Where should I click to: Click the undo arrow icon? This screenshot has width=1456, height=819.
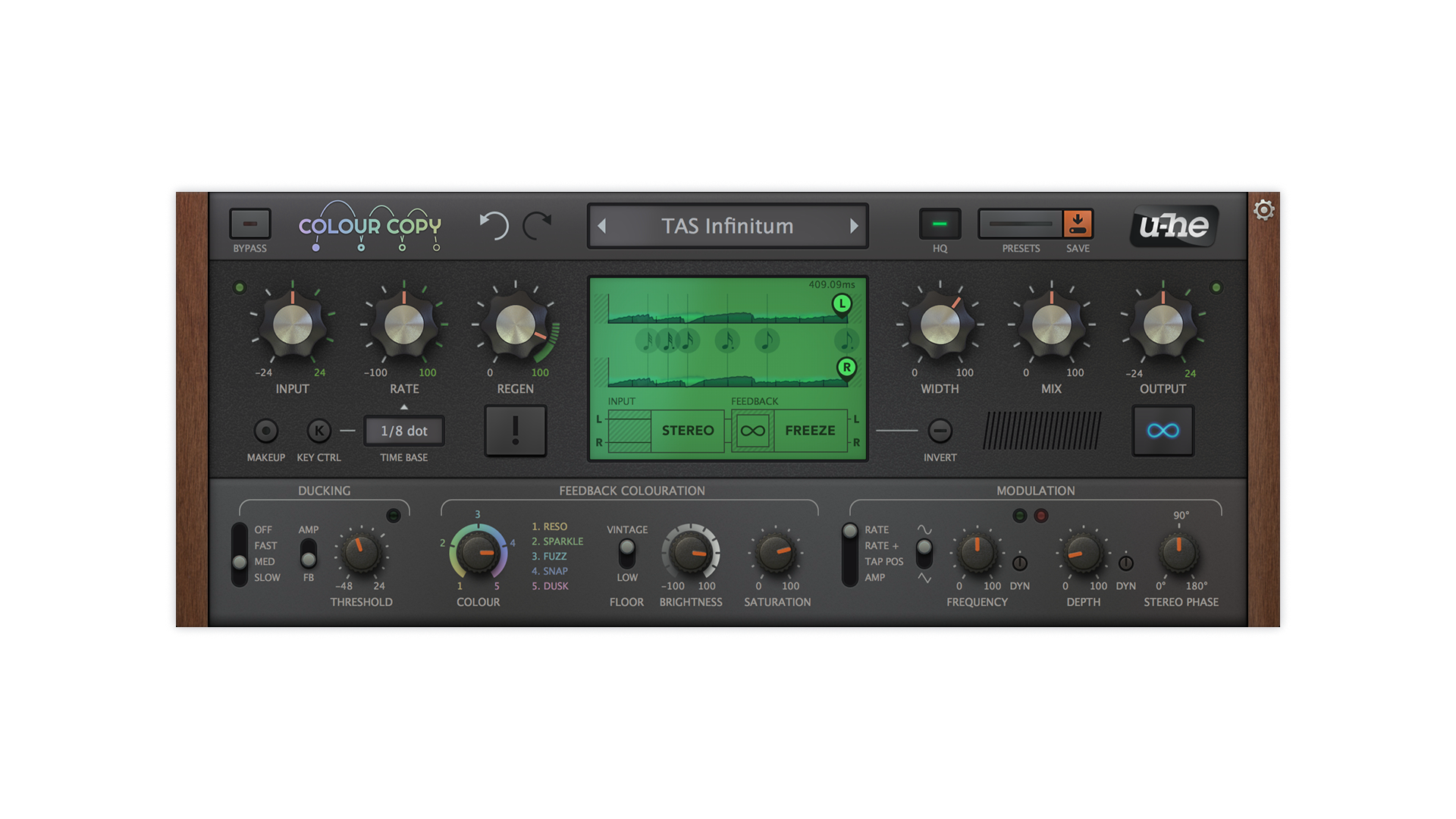click(494, 226)
